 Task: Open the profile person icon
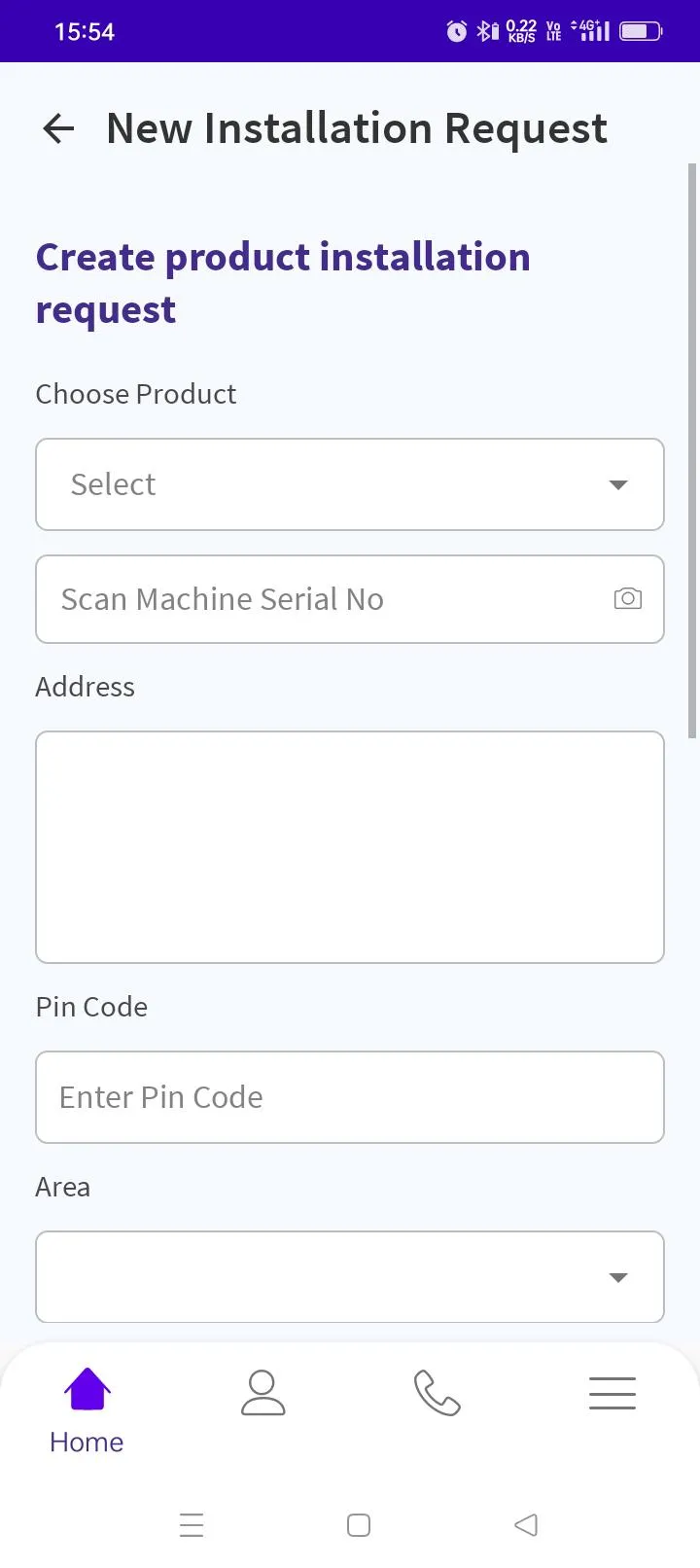[x=262, y=1393]
